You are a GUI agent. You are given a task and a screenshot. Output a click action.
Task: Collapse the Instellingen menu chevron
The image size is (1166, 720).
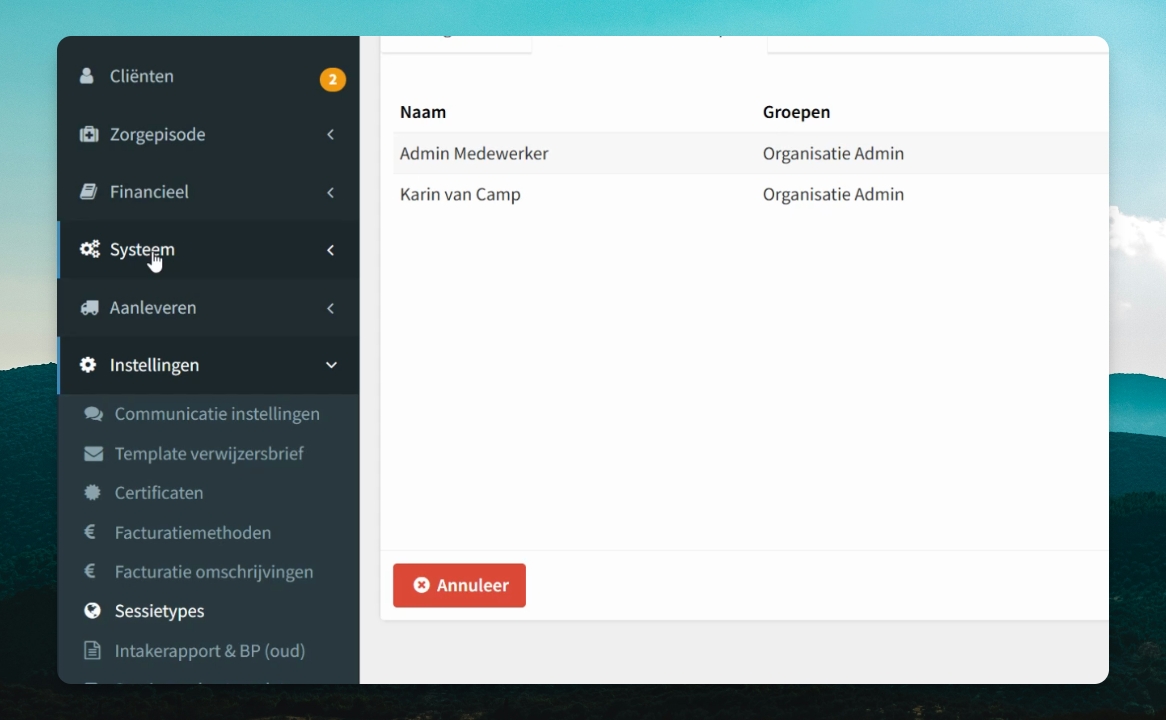tap(331, 365)
